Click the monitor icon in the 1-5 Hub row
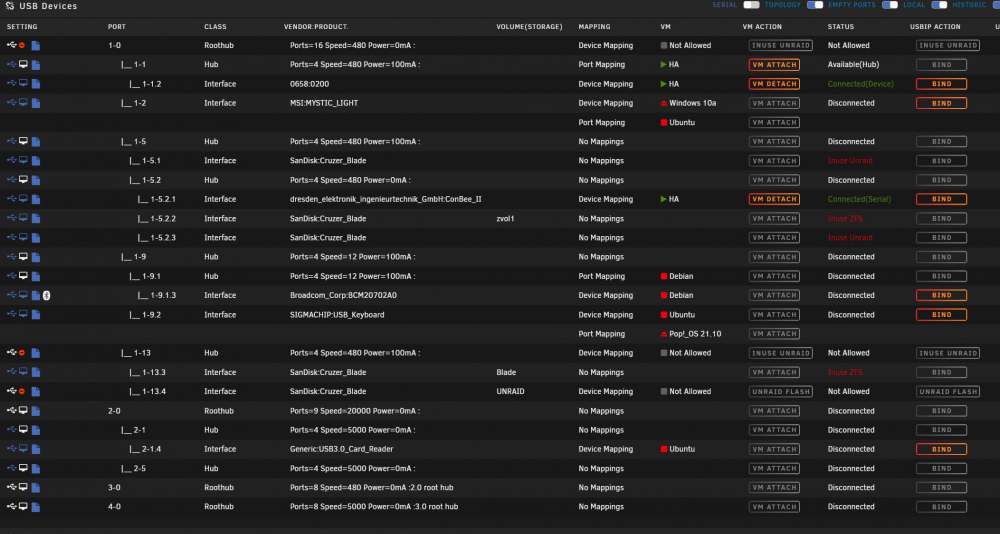This screenshot has width=1000, height=534. (x=23, y=141)
